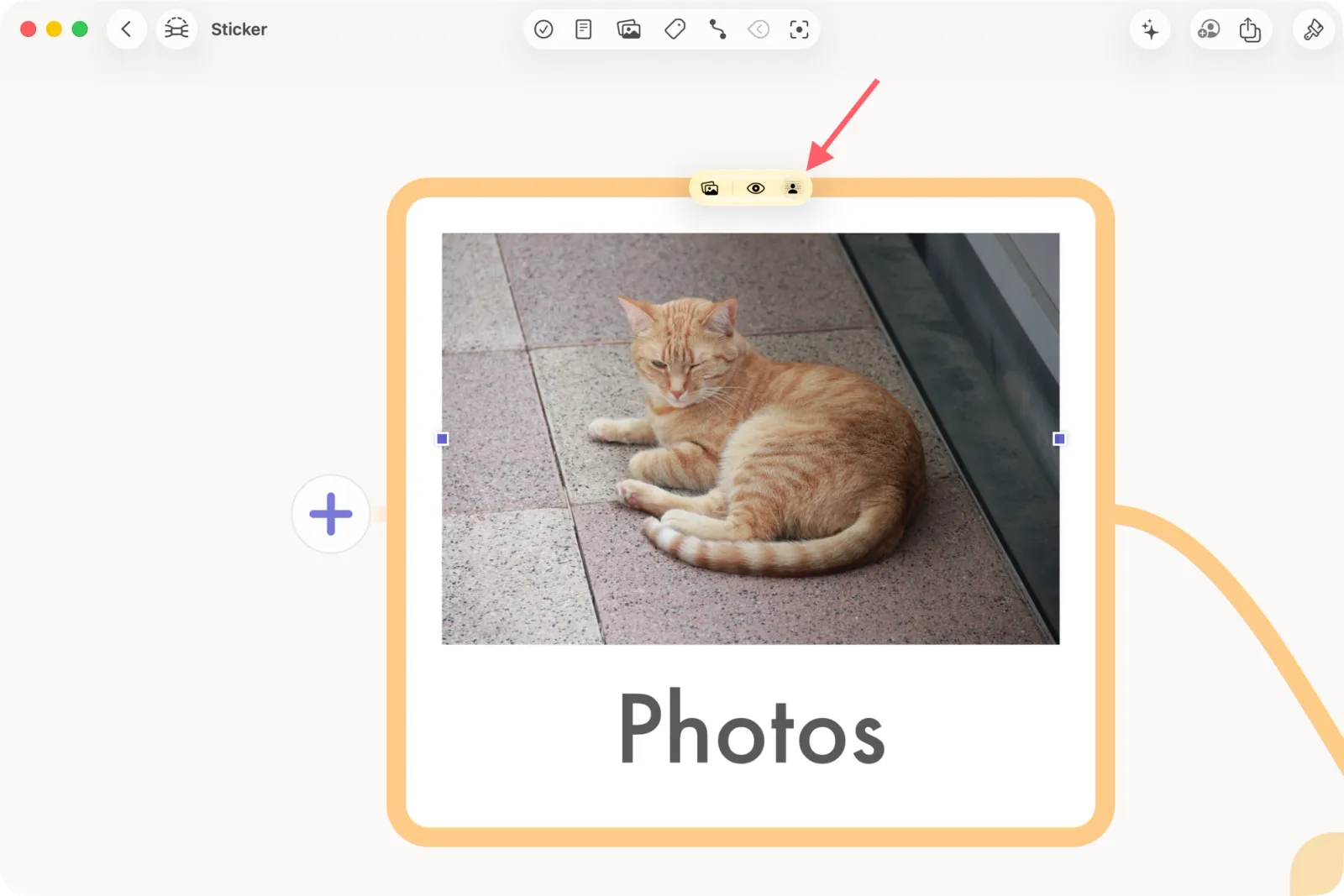Select the "Photos" node title text
The image size is (1344, 896).
pyautogui.click(x=752, y=727)
